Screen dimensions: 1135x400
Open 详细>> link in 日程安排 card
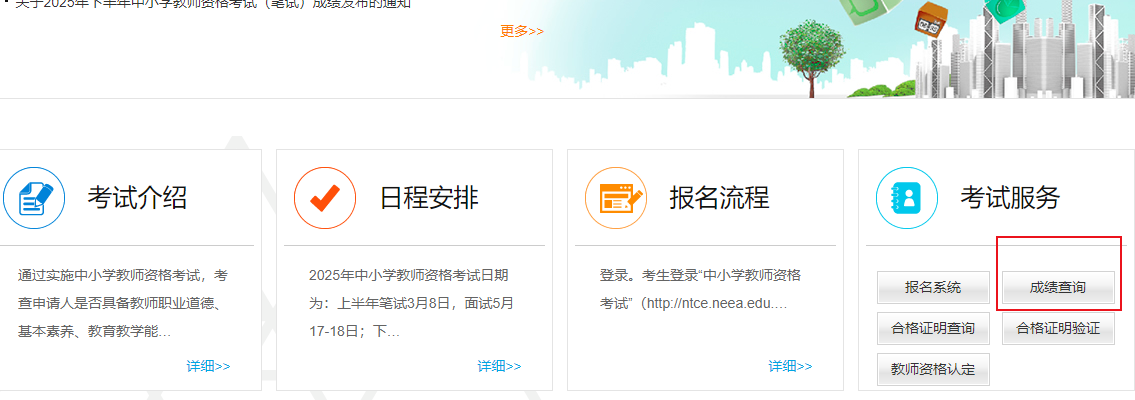pyautogui.click(x=499, y=366)
